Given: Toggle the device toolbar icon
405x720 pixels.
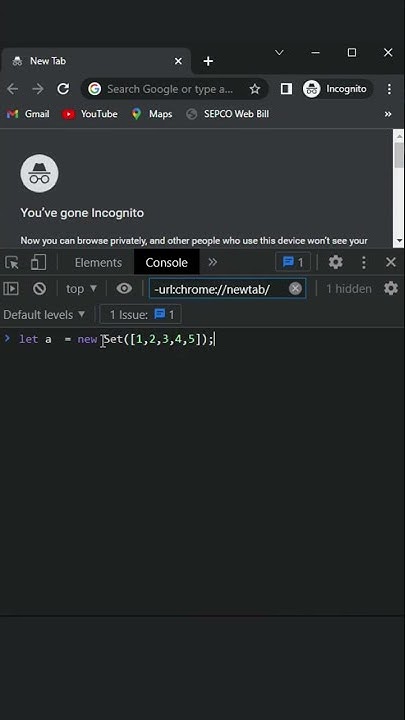Looking at the screenshot, I should 38,262.
